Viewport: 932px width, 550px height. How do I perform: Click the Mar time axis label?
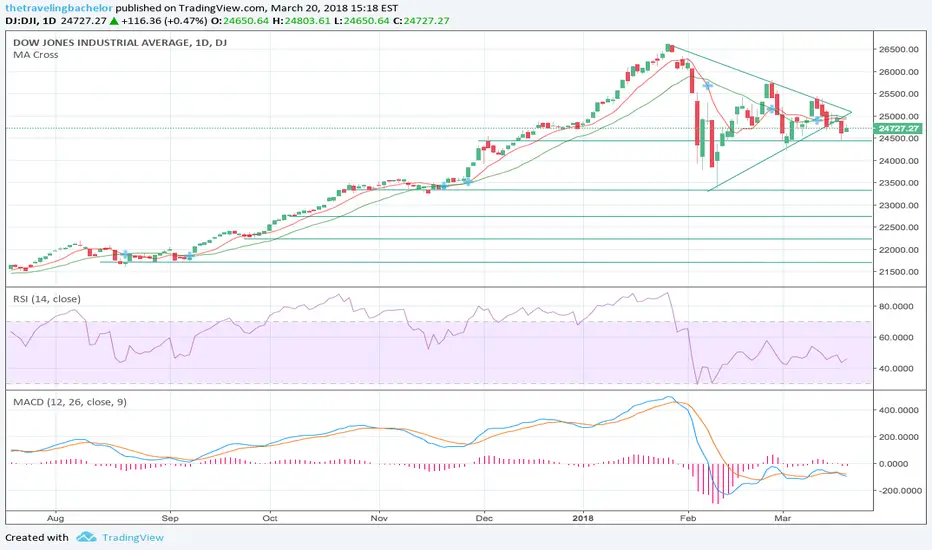click(783, 518)
